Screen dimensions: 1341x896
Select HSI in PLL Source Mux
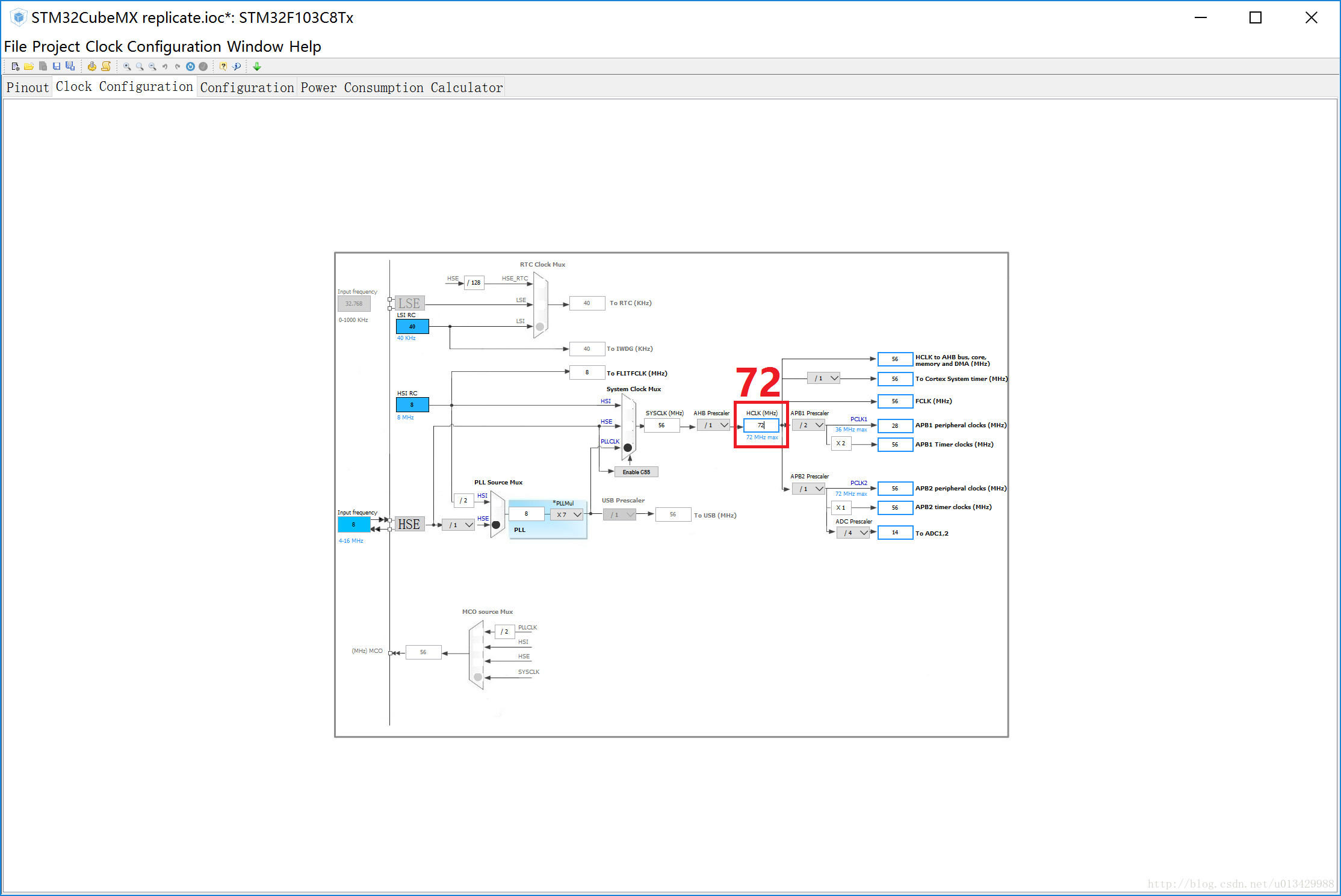(496, 502)
